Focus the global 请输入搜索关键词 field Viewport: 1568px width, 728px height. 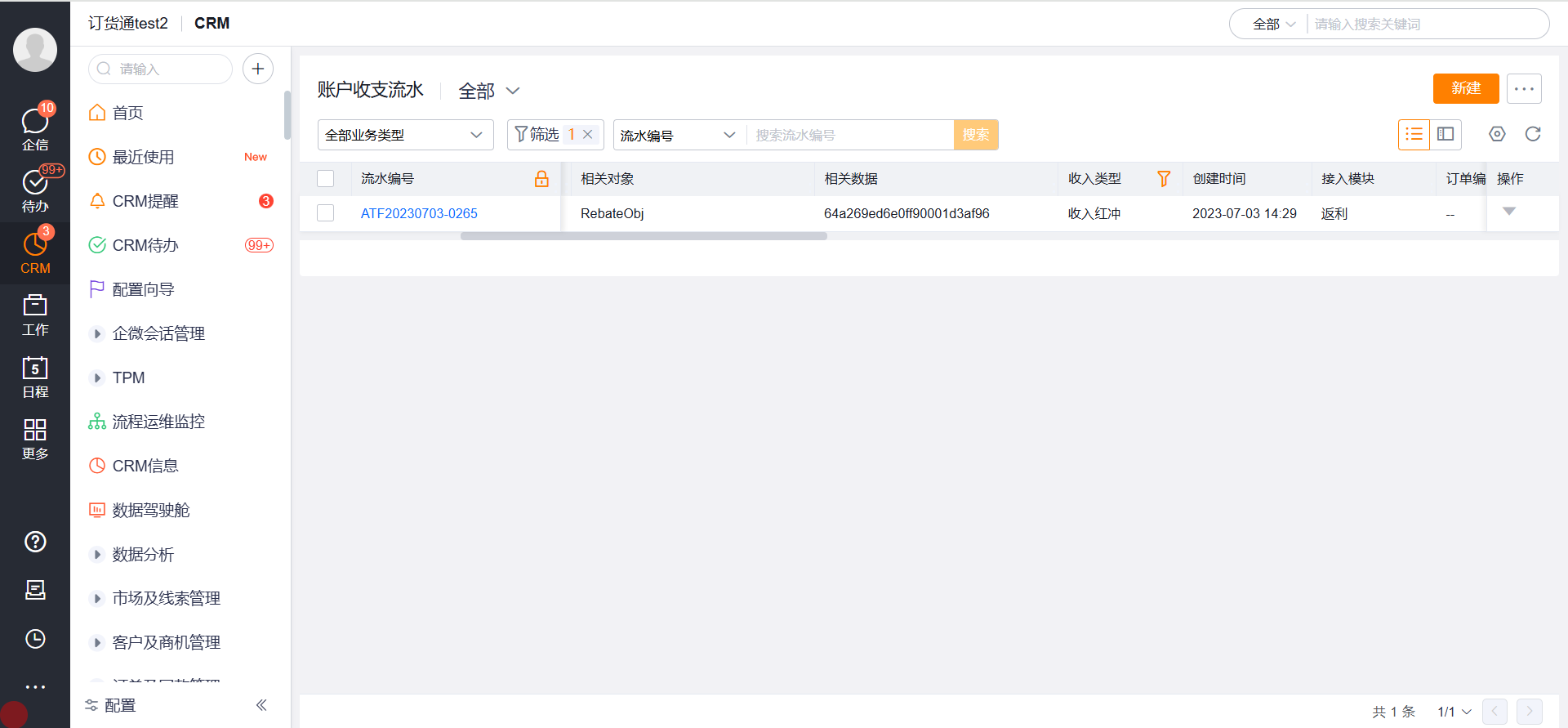[1425, 25]
